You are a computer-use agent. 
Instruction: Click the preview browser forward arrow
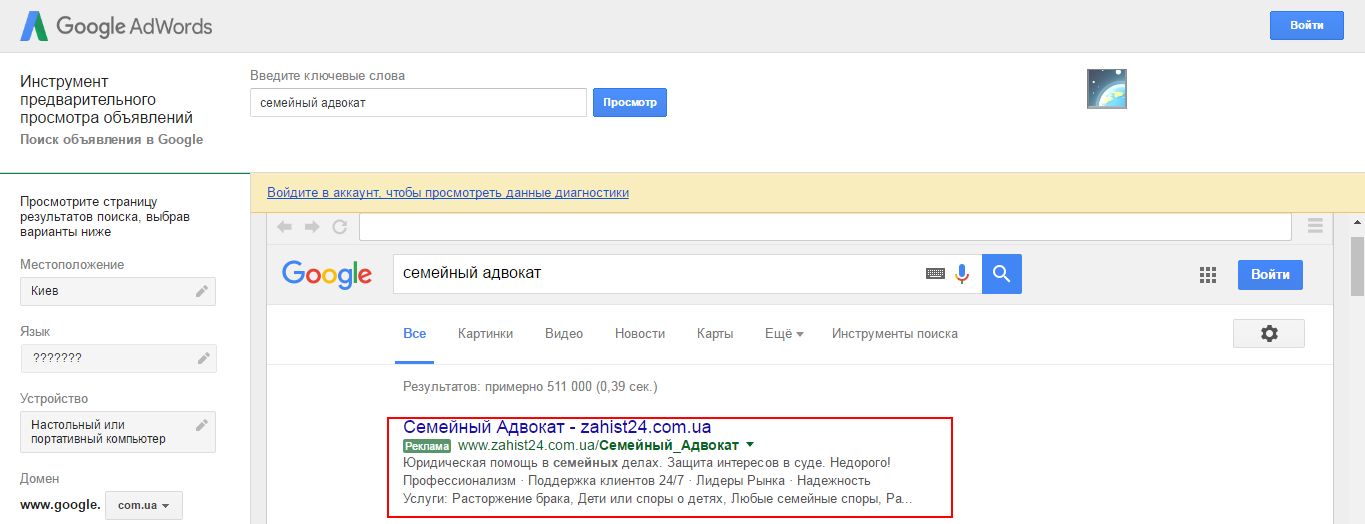point(312,227)
